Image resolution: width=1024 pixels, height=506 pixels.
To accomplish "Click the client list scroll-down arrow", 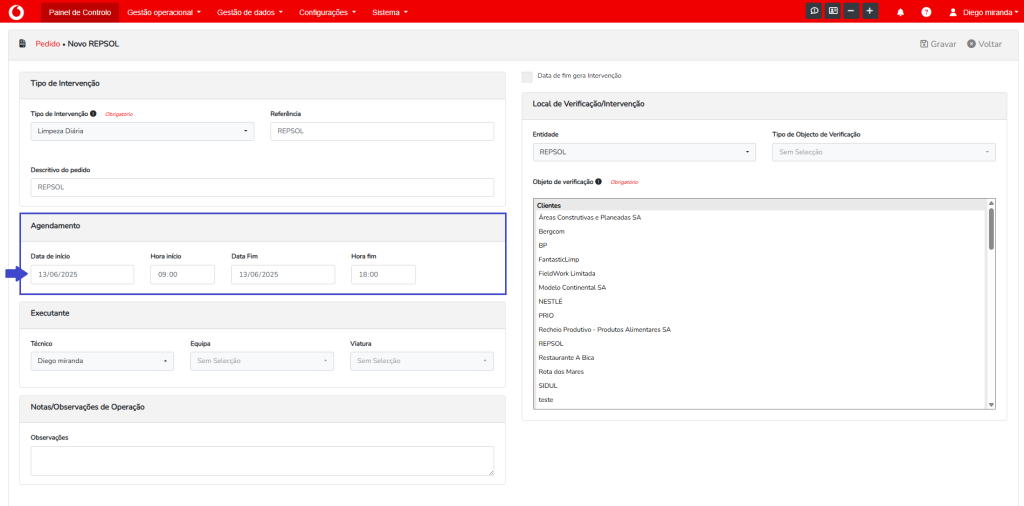I will click(991, 405).
